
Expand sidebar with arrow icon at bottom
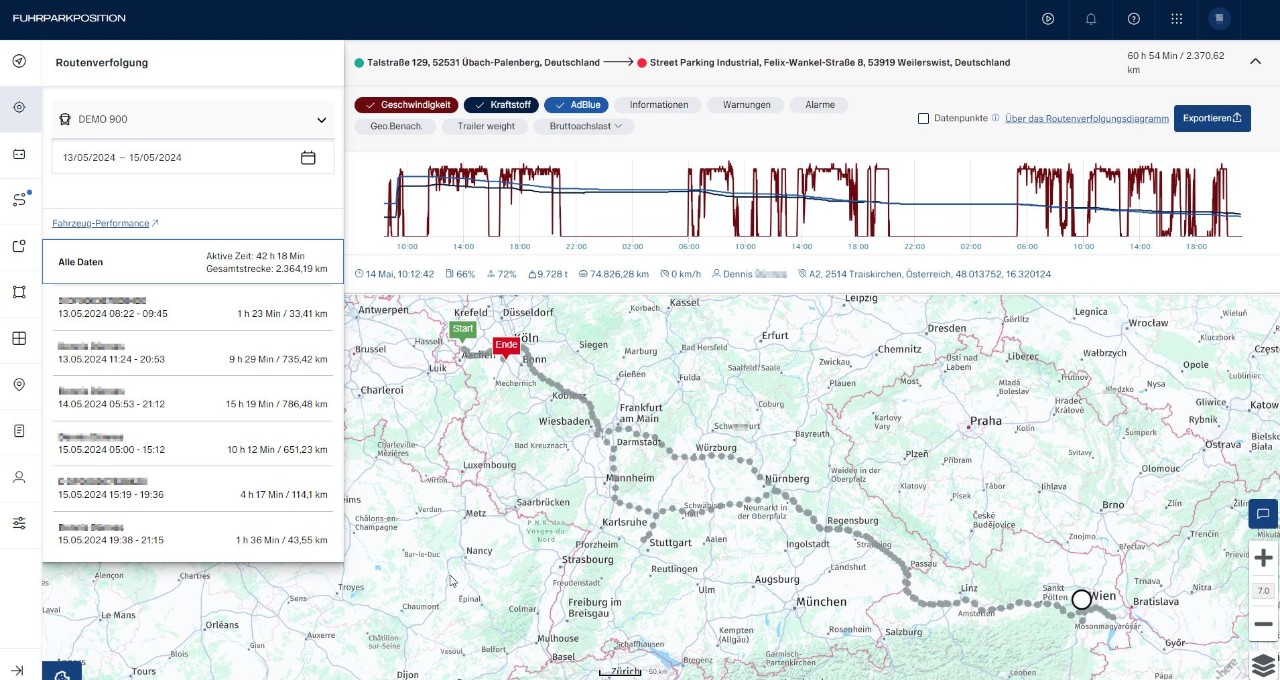click(x=18, y=670)
